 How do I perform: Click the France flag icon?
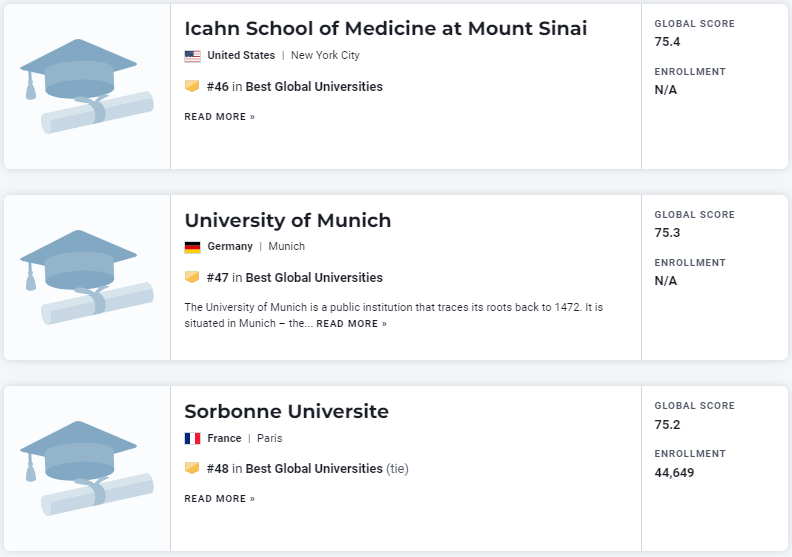tap(193, 438)
